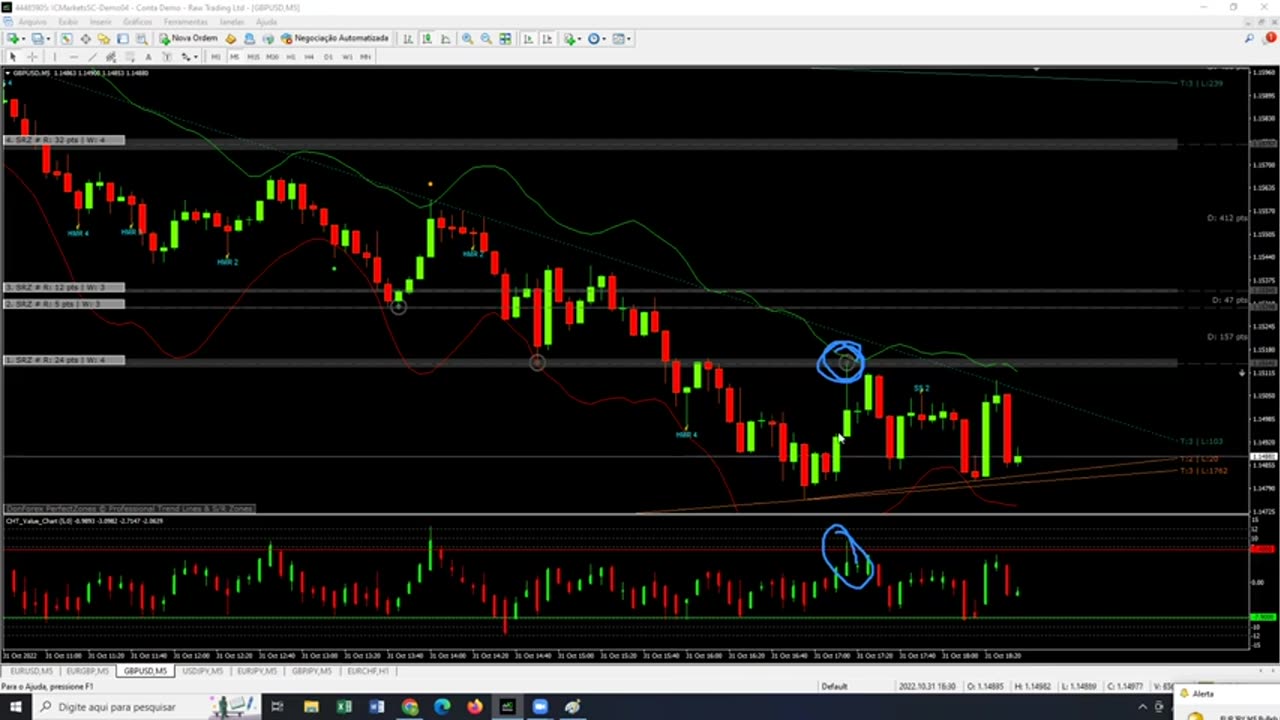1280x720 pixels.
Task: Select the cursor arrow tool
Action: click(x=13, y=57)
